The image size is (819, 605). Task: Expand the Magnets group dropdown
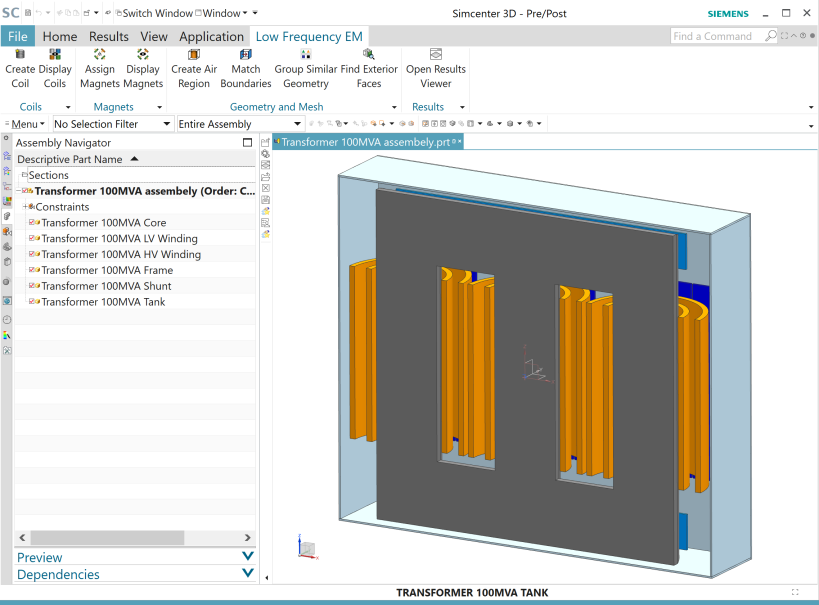coord(159,107)
